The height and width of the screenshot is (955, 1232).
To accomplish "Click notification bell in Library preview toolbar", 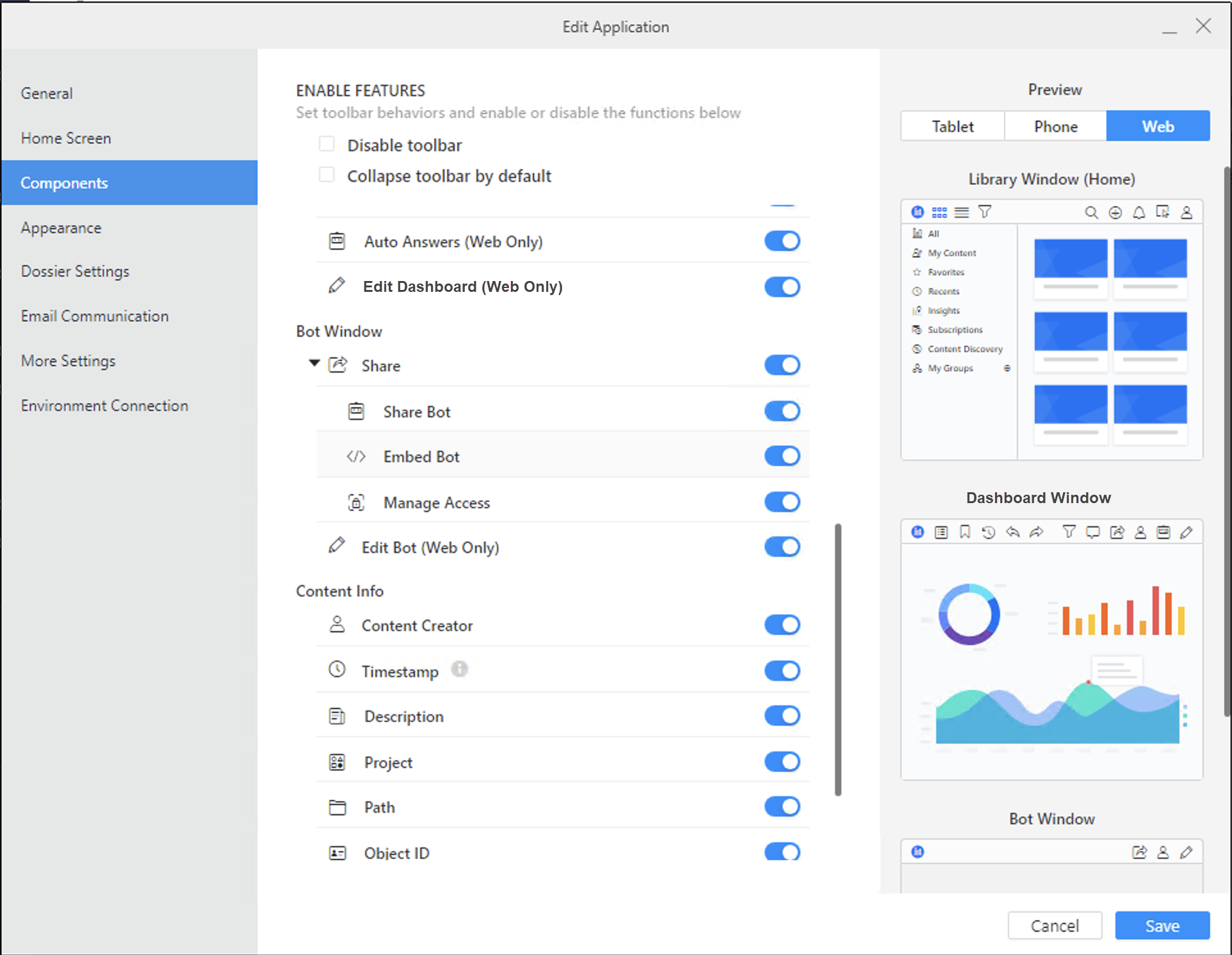I will click(x=1139, y=213).
